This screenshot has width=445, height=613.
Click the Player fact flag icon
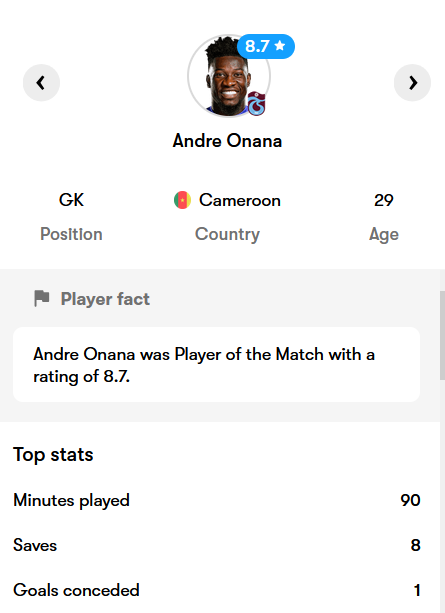point(41,299)
